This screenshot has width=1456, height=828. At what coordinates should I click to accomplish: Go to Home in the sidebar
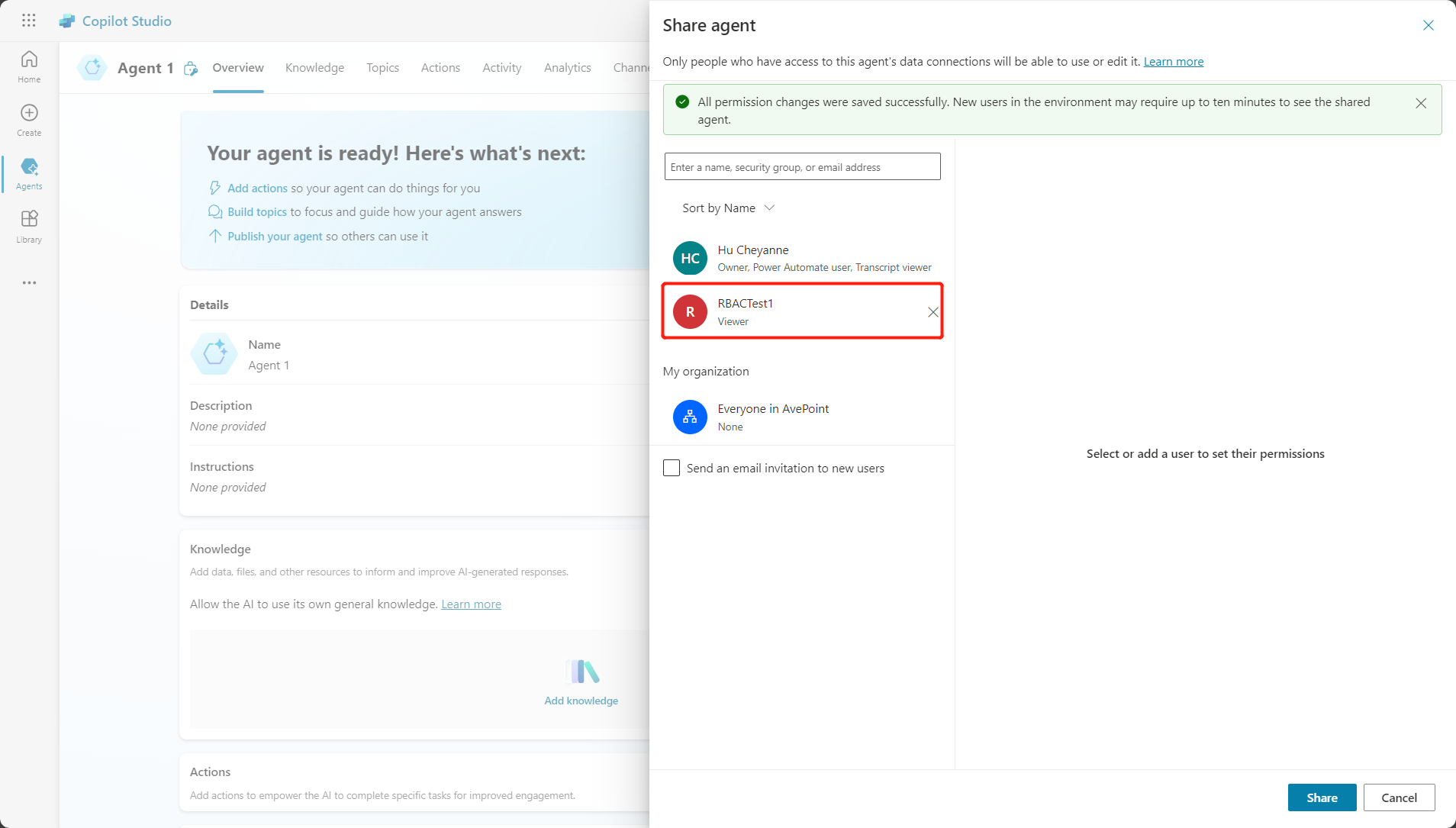pyautogui.click(x=29, y=66)
